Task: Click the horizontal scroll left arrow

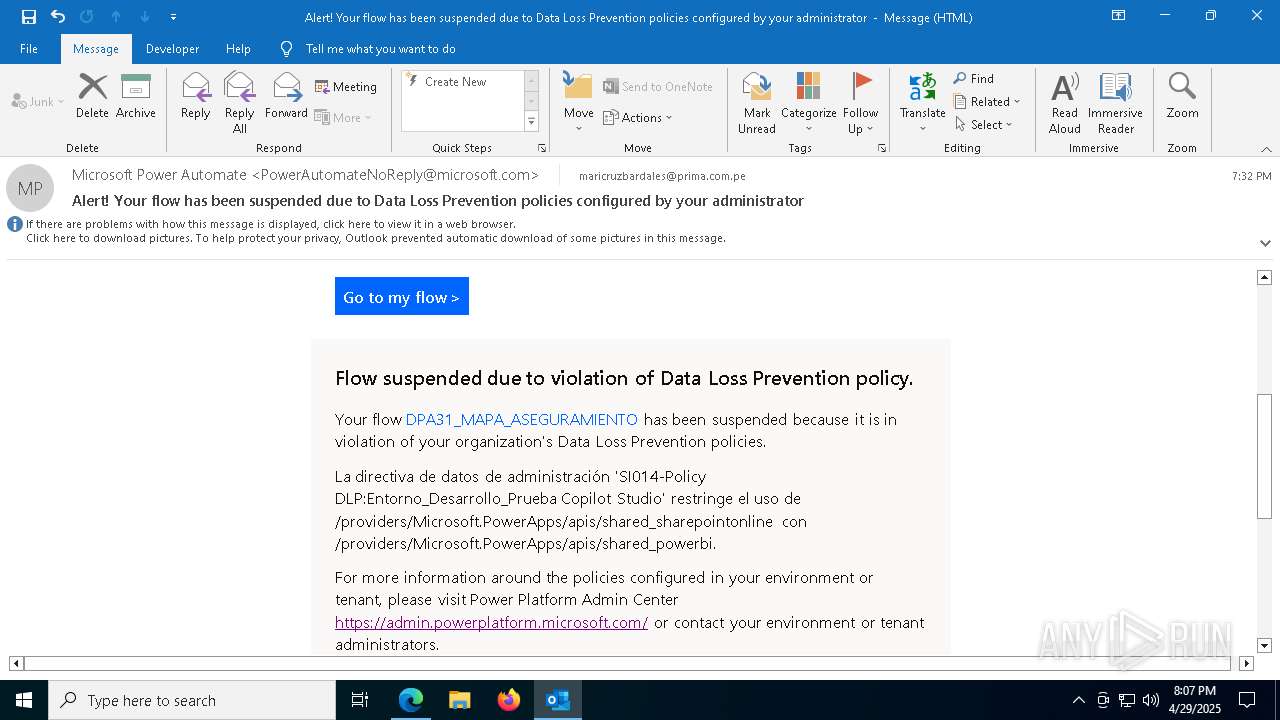Action: (x=16, y=663)
